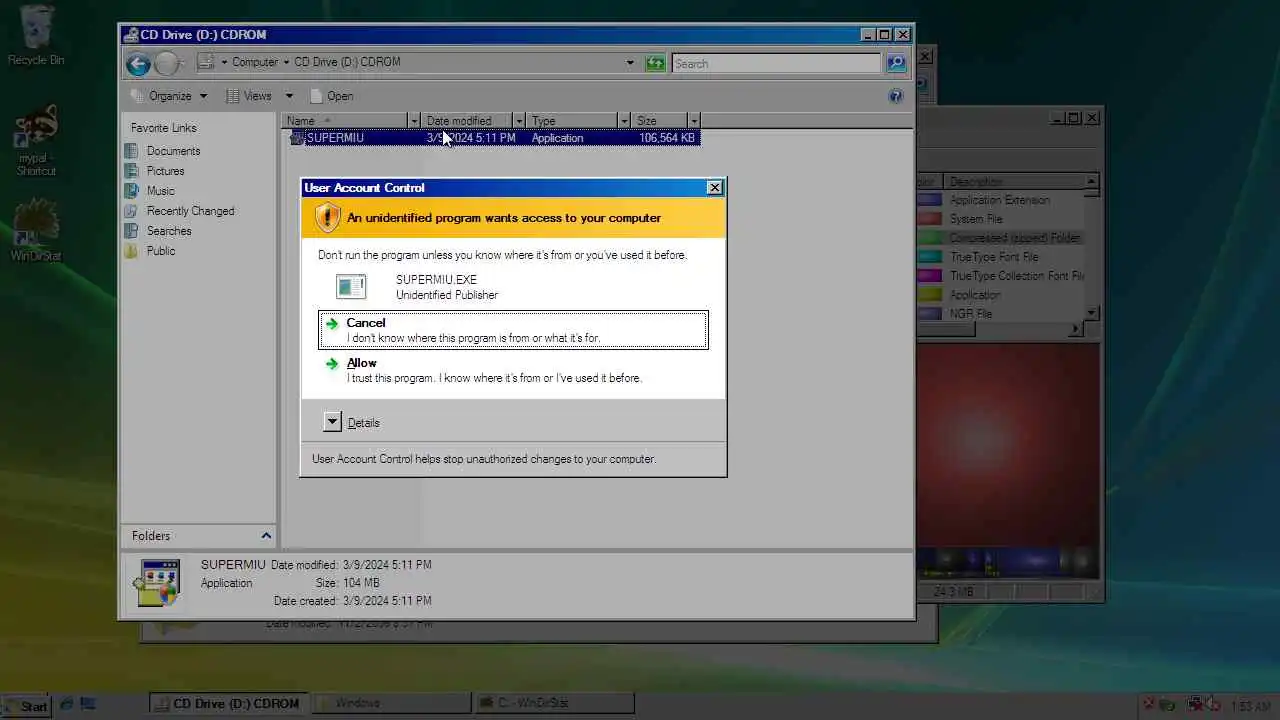
Task: Select TrueType Collection Font File row
Action: (1000, 276)
